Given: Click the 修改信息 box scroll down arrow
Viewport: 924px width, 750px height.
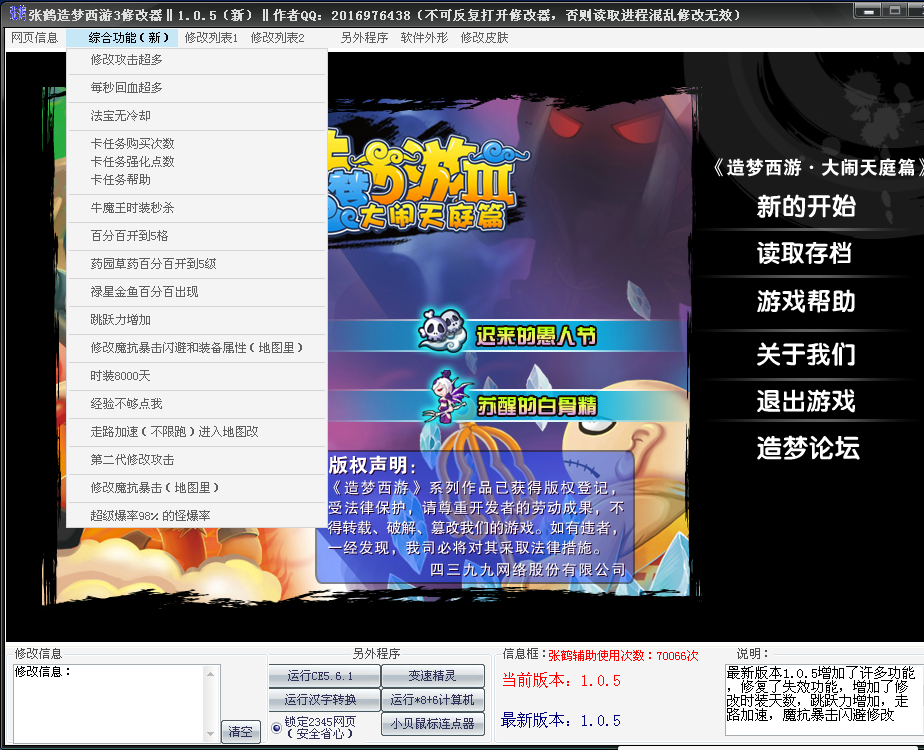Looking at the screenshot, I should 210,734.
